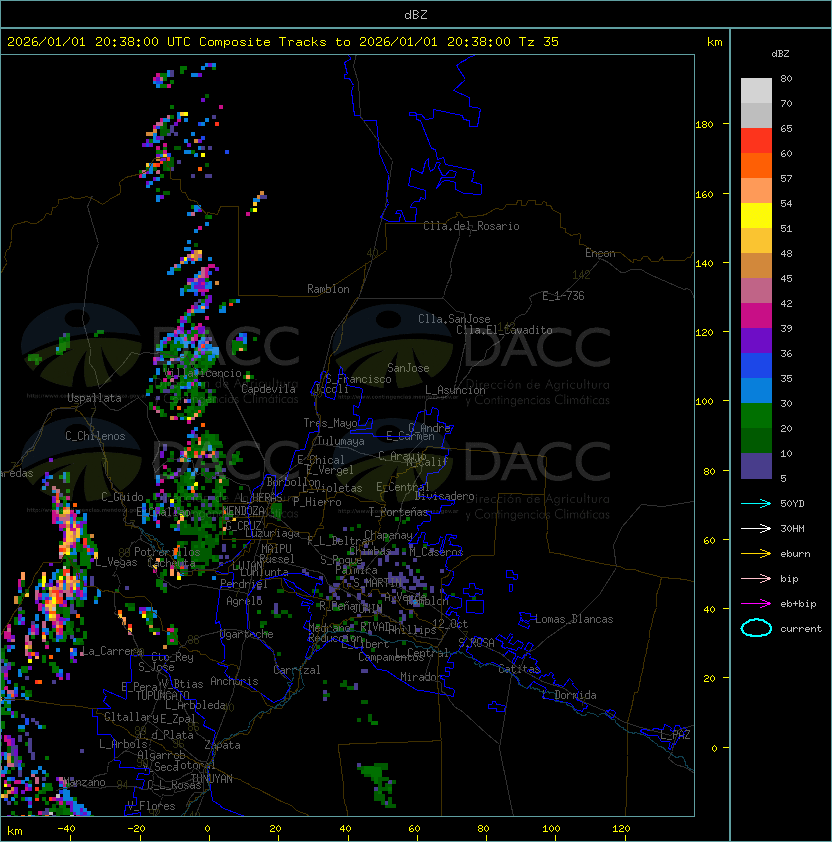Image resolution: width=832 pixels, height=842 pixels.
Task: Click the 'current' legend label
Action: [801, 629]
